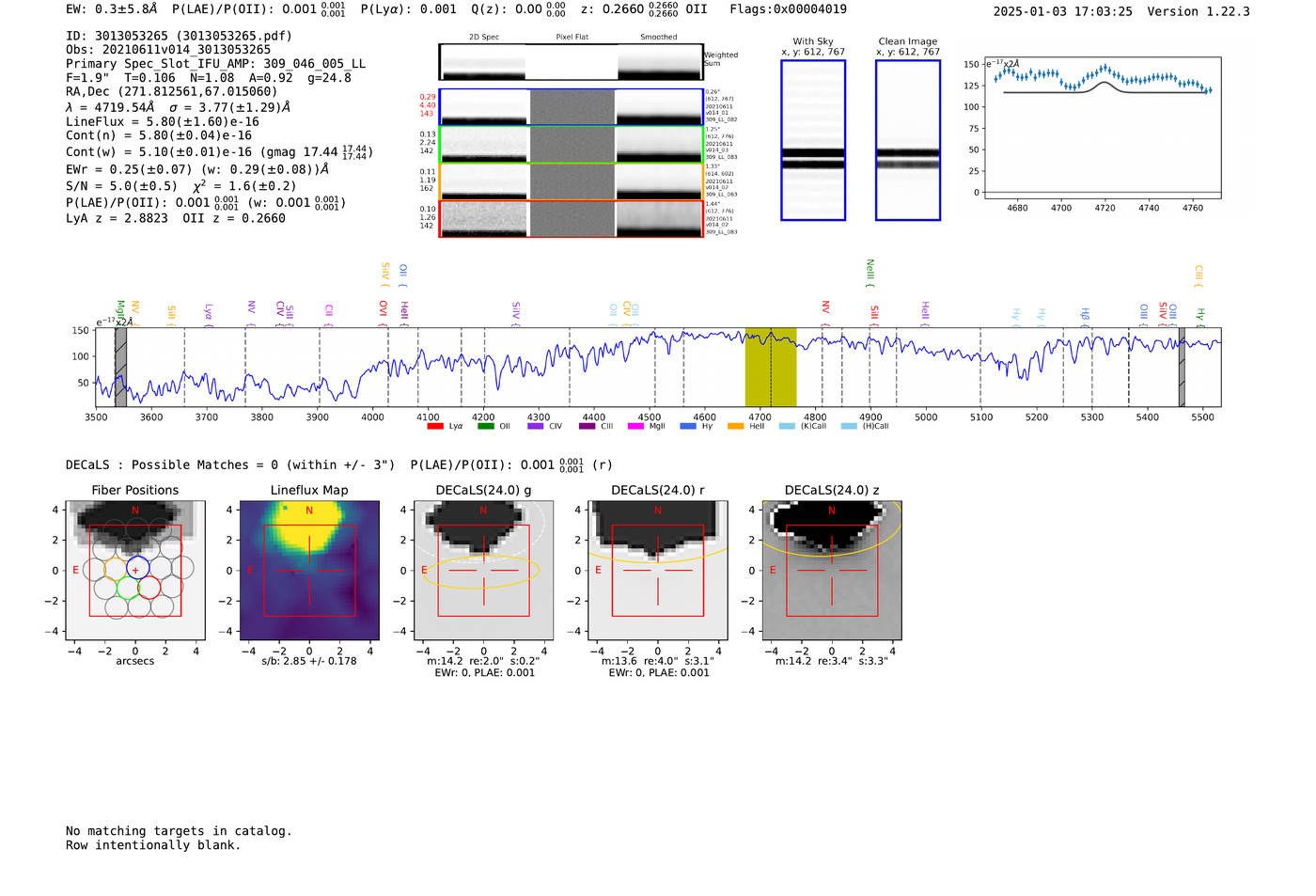Click the blue fiber circle in Fiber Positions

[137, 568]
